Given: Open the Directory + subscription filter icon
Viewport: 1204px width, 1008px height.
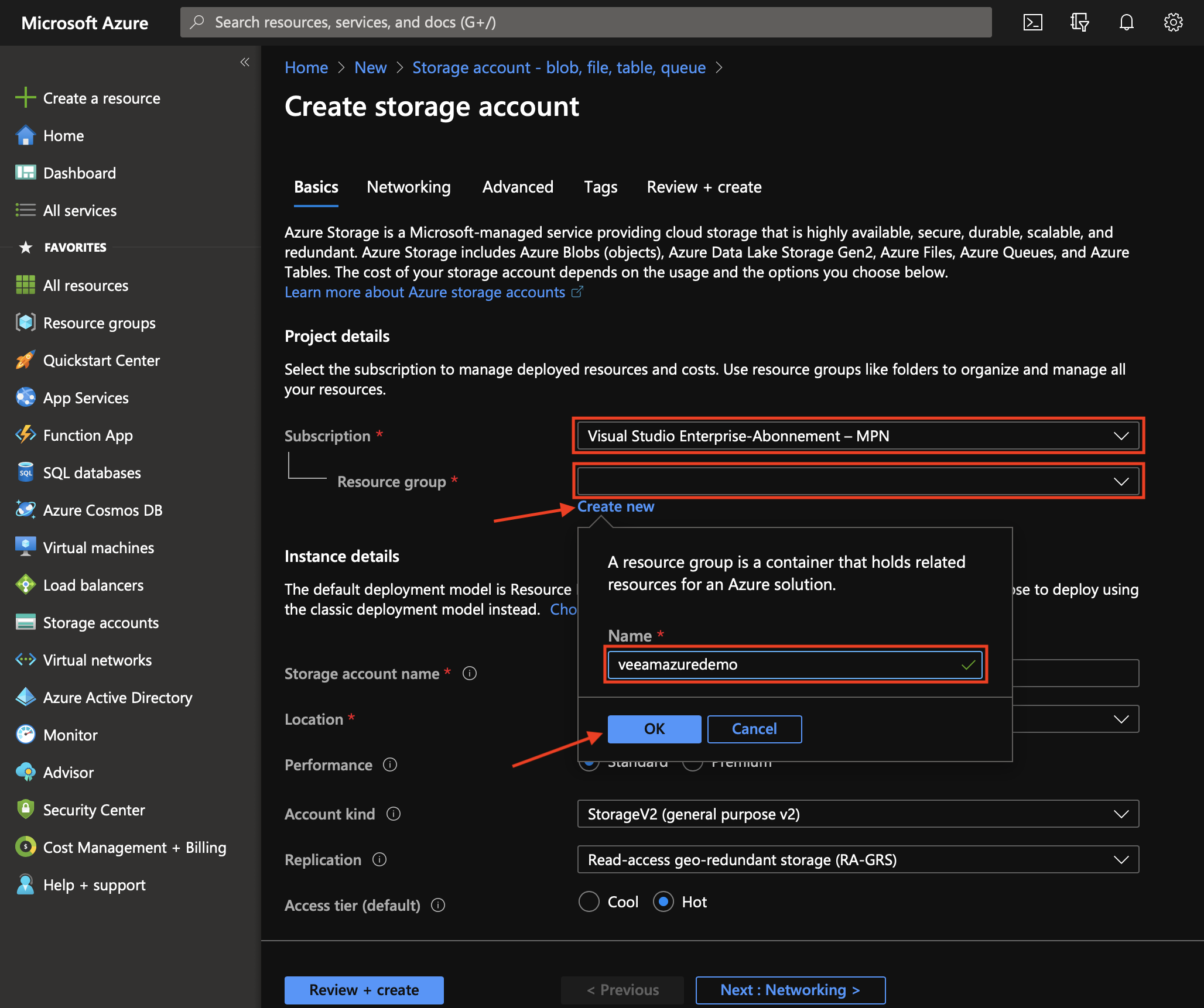Looking at the screenshot, I should click(x=1079, y=23).
